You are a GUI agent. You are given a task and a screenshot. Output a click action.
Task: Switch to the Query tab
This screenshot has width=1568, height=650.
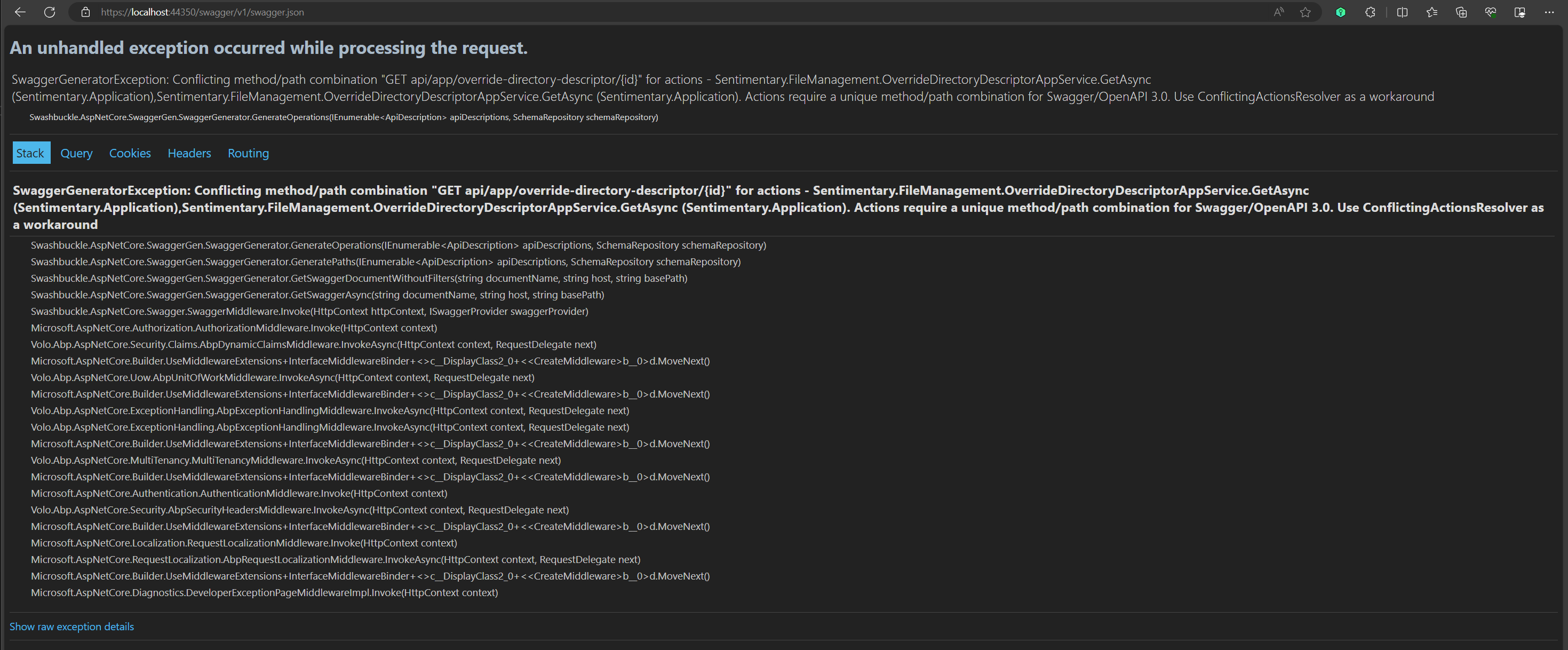76,153
